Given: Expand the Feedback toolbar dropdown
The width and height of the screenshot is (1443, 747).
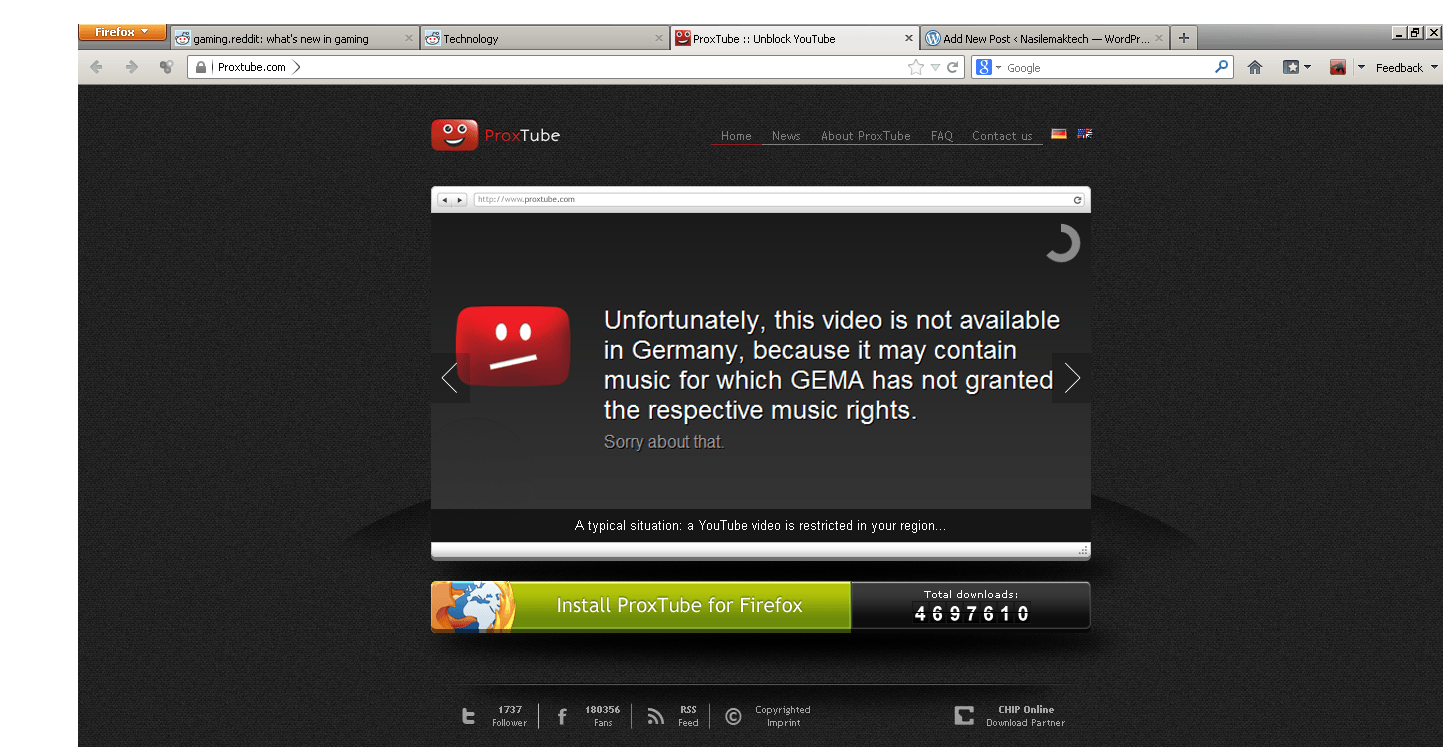Looking at the screenshot, I should pyautogui.click(x=1434, y=67).
